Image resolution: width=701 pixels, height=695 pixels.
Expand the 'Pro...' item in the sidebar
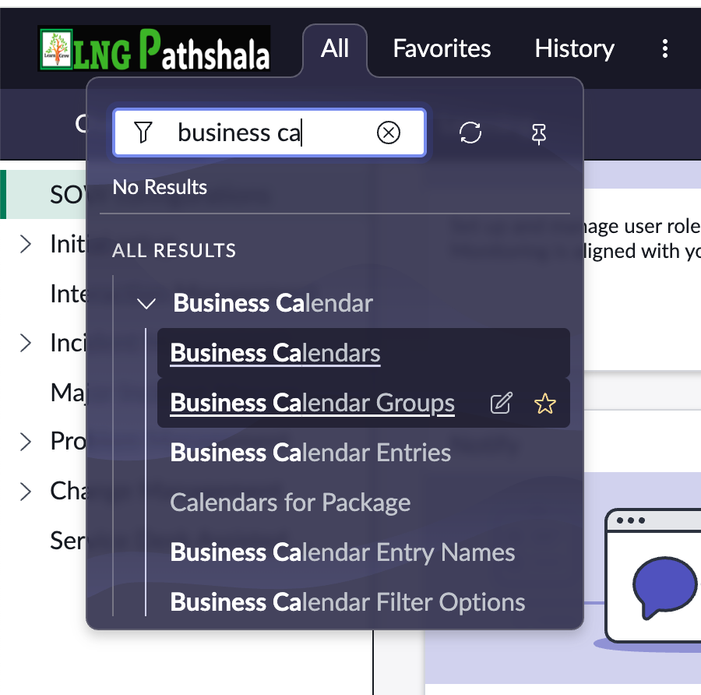(26, 441)
